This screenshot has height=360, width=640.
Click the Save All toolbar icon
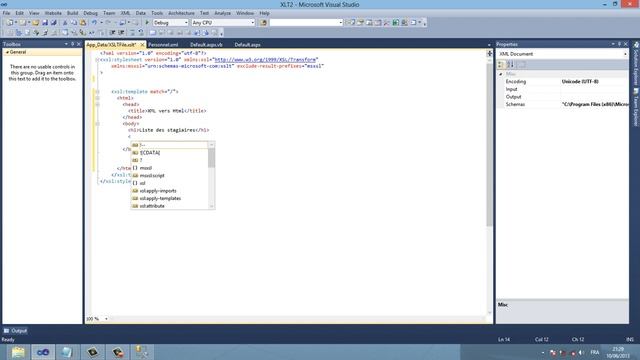pyautogui.click(x=53, y=23)
